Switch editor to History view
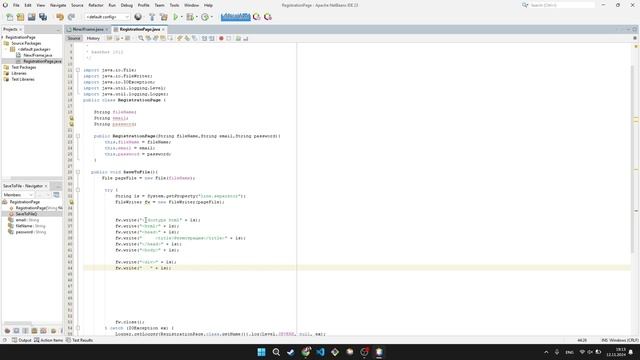 (93, 38)
